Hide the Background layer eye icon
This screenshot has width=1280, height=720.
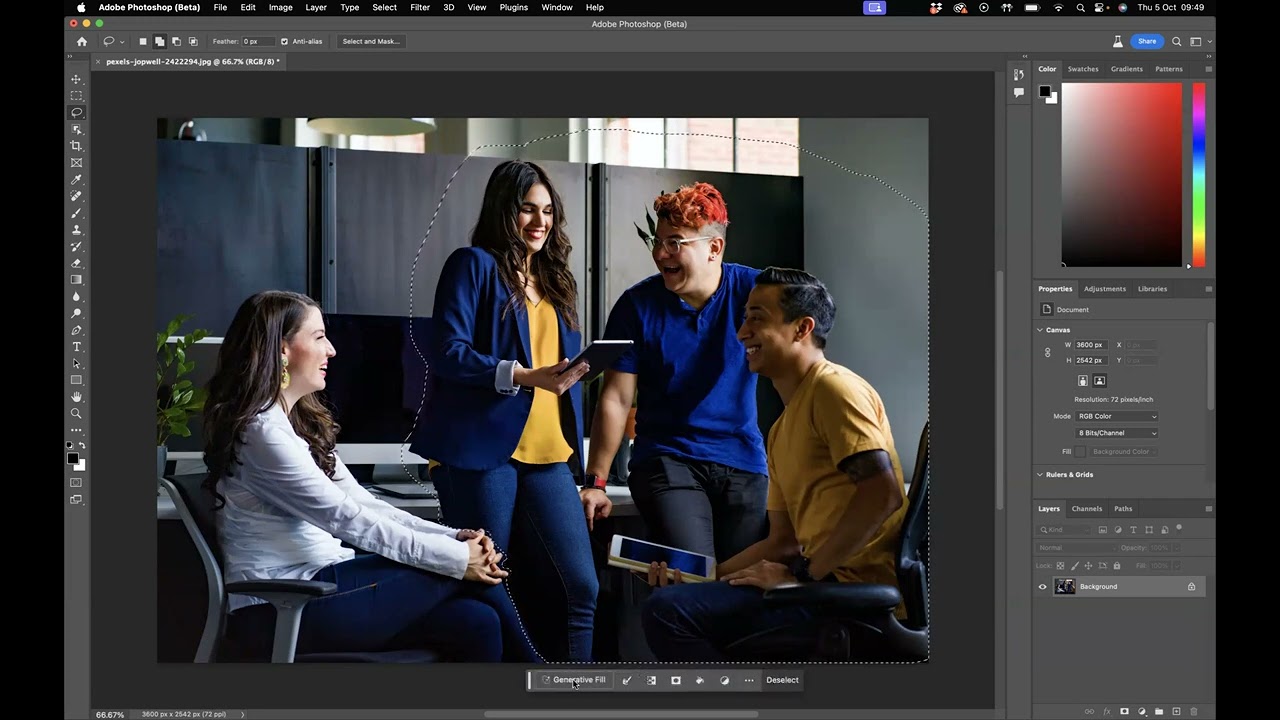[x=1042, y=587]
